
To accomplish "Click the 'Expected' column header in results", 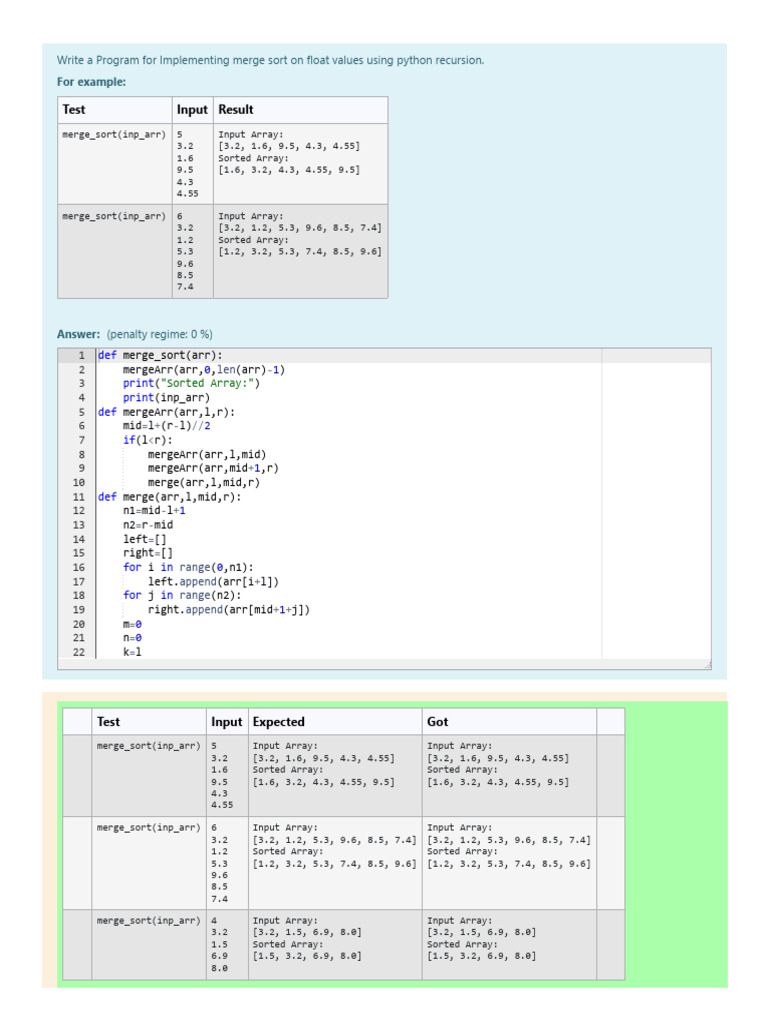I will pos(279,722).
